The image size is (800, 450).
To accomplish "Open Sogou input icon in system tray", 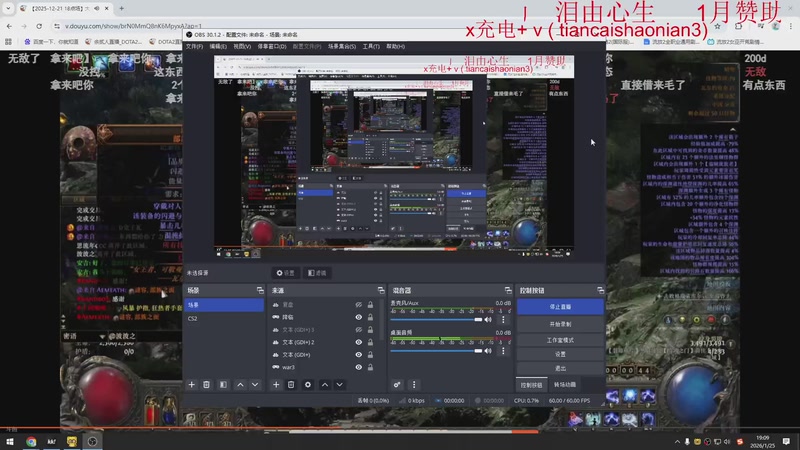I will [740, 441].
